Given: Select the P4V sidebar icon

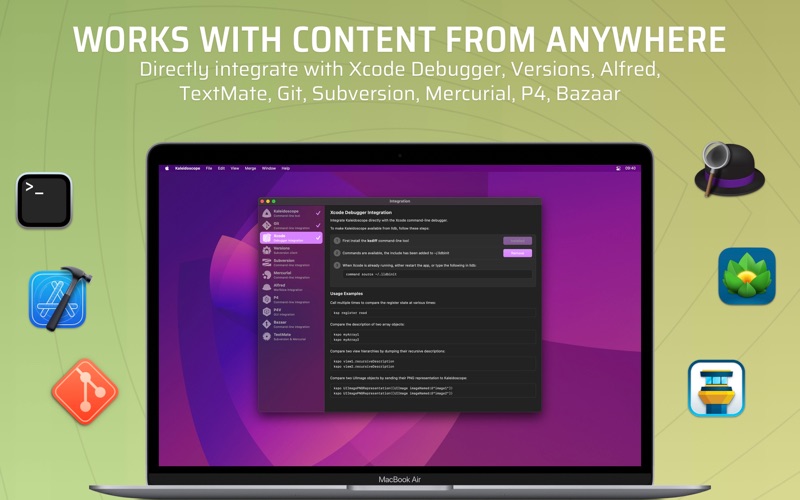Looking at the screenshot, I should [266, 312].
